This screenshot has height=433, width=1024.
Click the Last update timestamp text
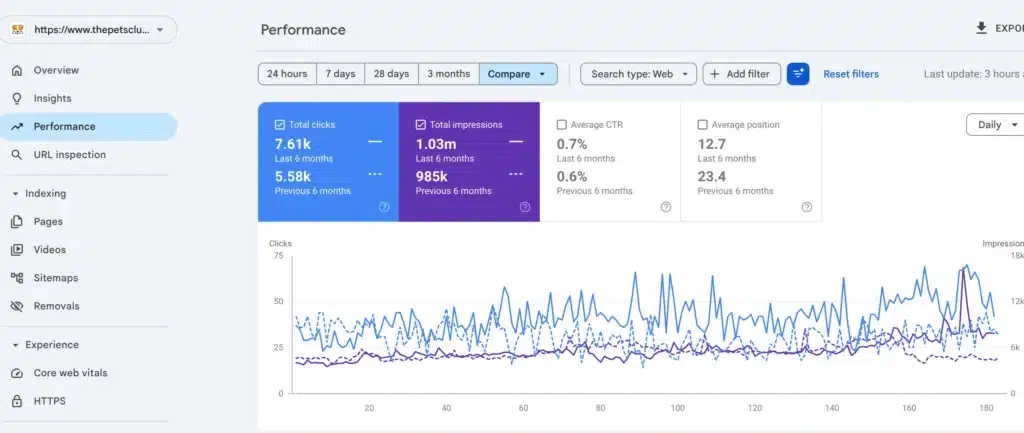point(974,74)
